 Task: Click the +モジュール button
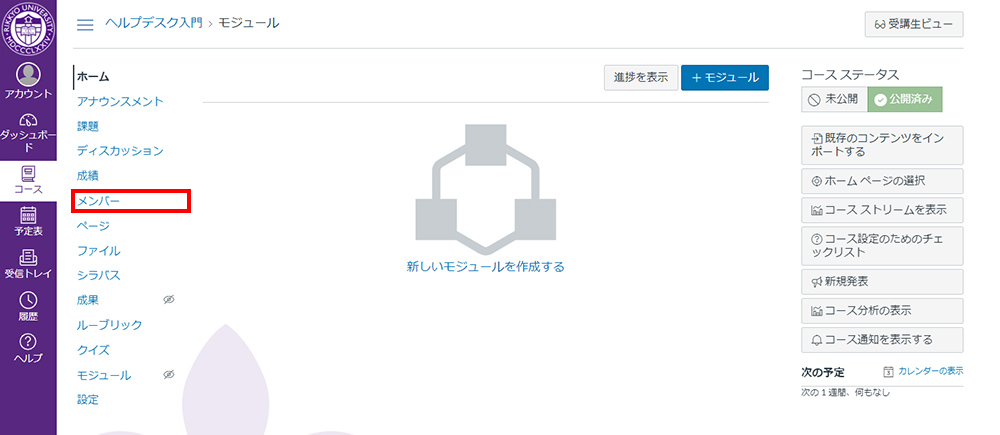[x=724, y=78]
